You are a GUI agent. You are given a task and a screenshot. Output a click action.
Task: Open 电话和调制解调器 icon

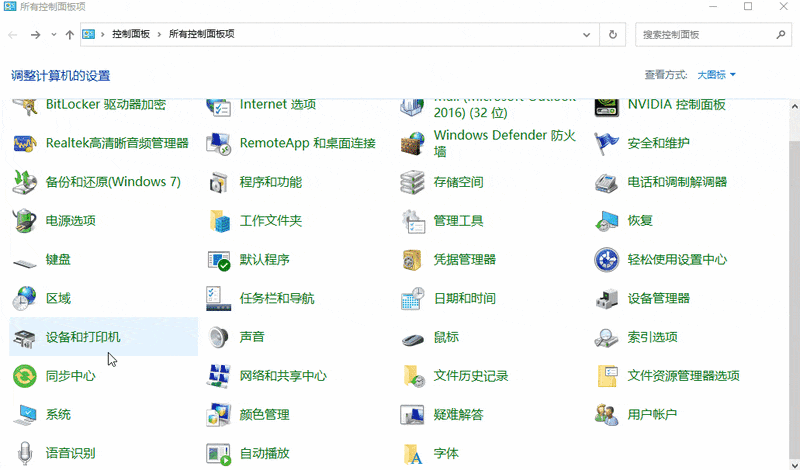(607, 183)
